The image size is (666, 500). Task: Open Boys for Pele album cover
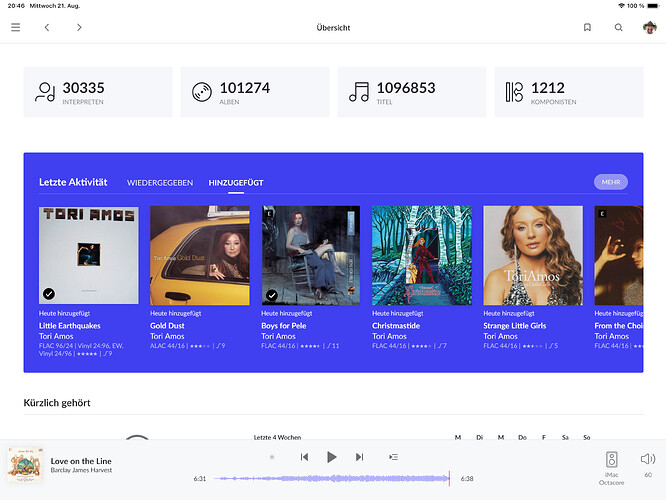pyautogui.click(x=311, y=255)
